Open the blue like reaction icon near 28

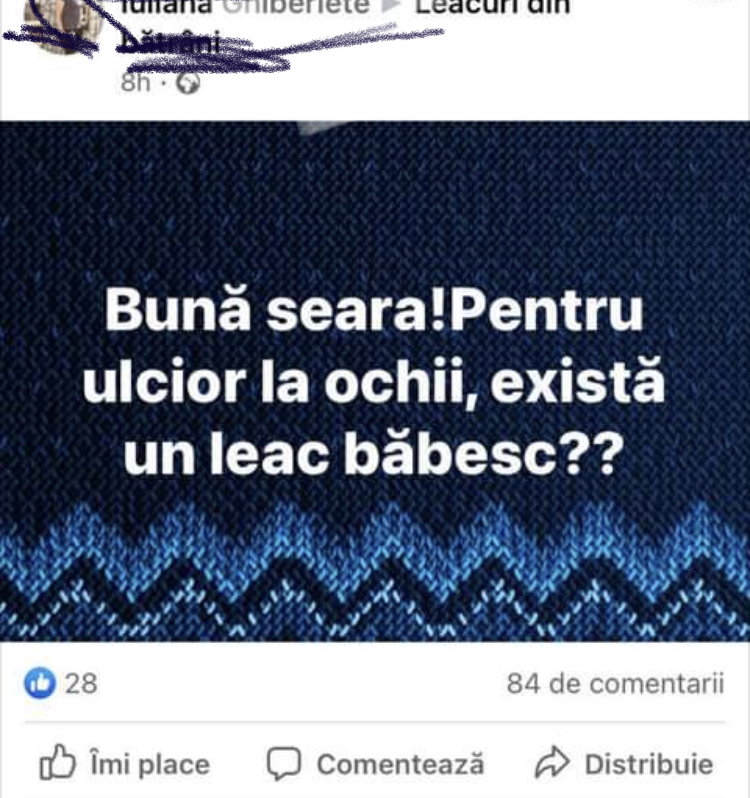pos(40,683)
